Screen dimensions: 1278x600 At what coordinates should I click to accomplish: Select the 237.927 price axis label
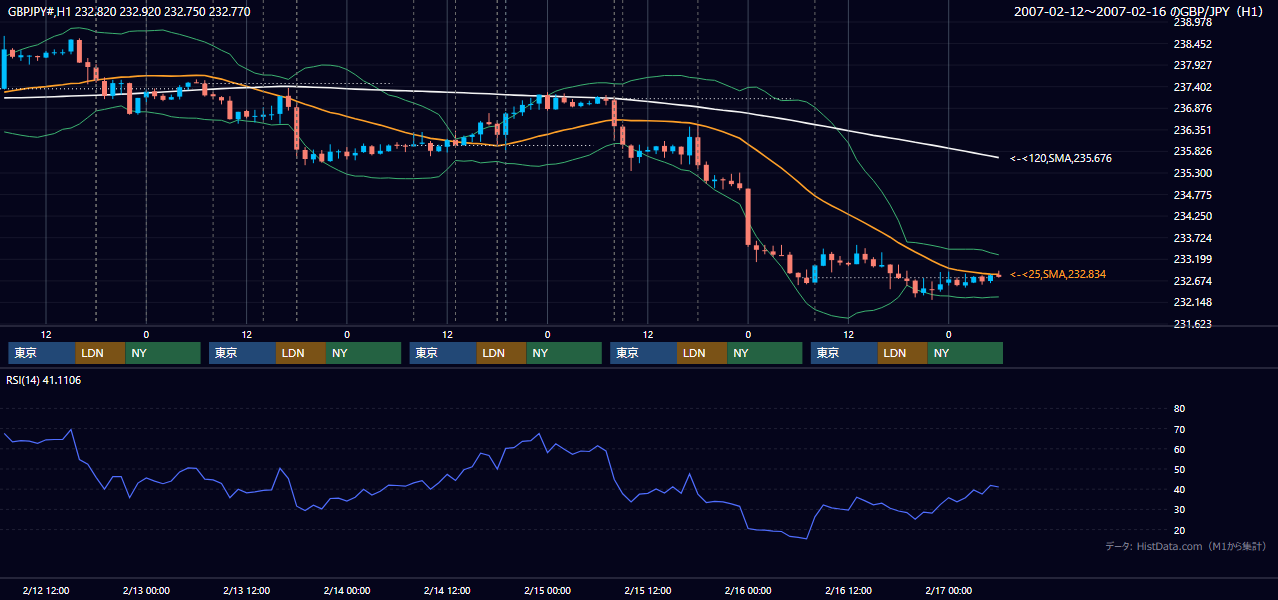1192,66
